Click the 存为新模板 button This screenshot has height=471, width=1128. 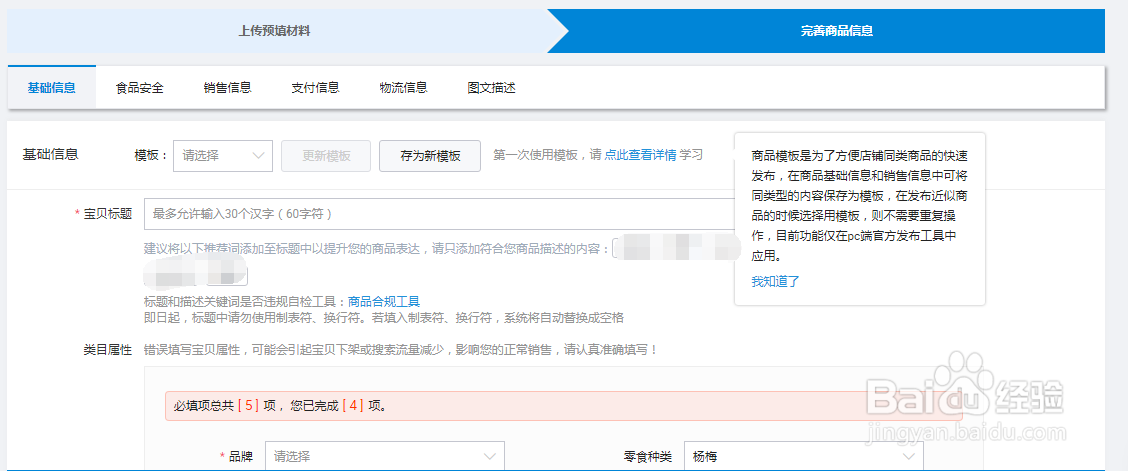(430, 155)
